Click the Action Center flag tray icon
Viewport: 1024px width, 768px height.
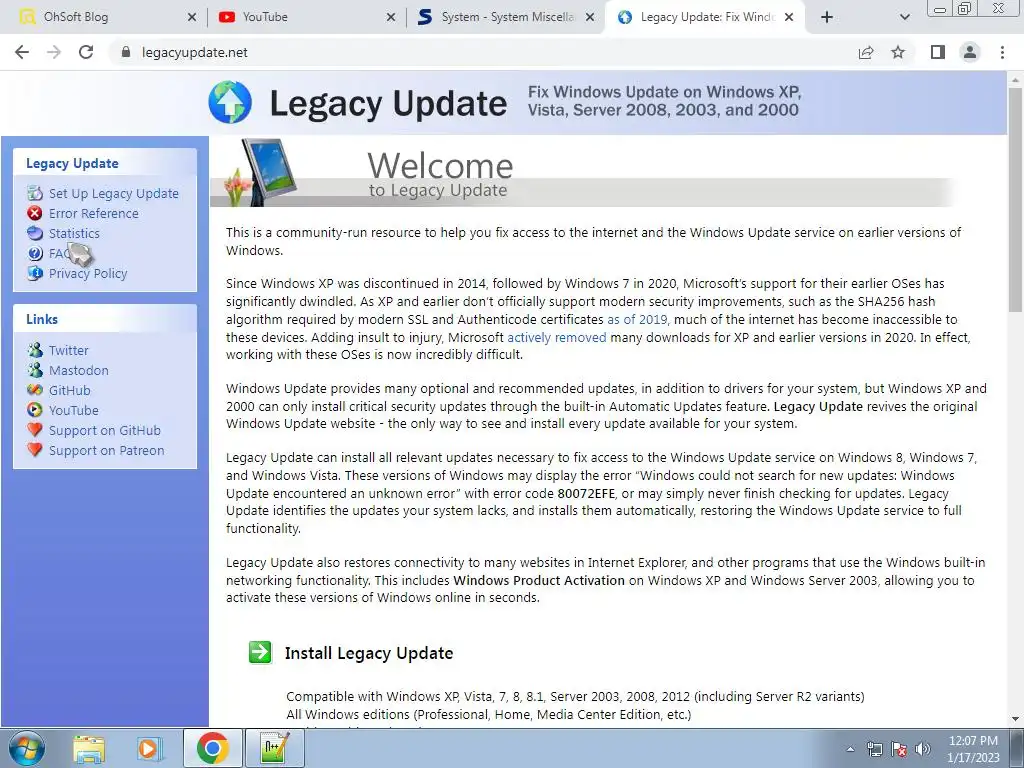(899, 749)
